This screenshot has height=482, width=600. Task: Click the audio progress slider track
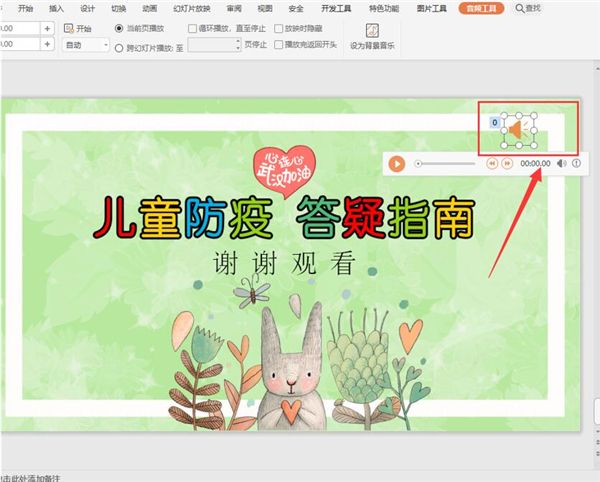tap(447, 163)
